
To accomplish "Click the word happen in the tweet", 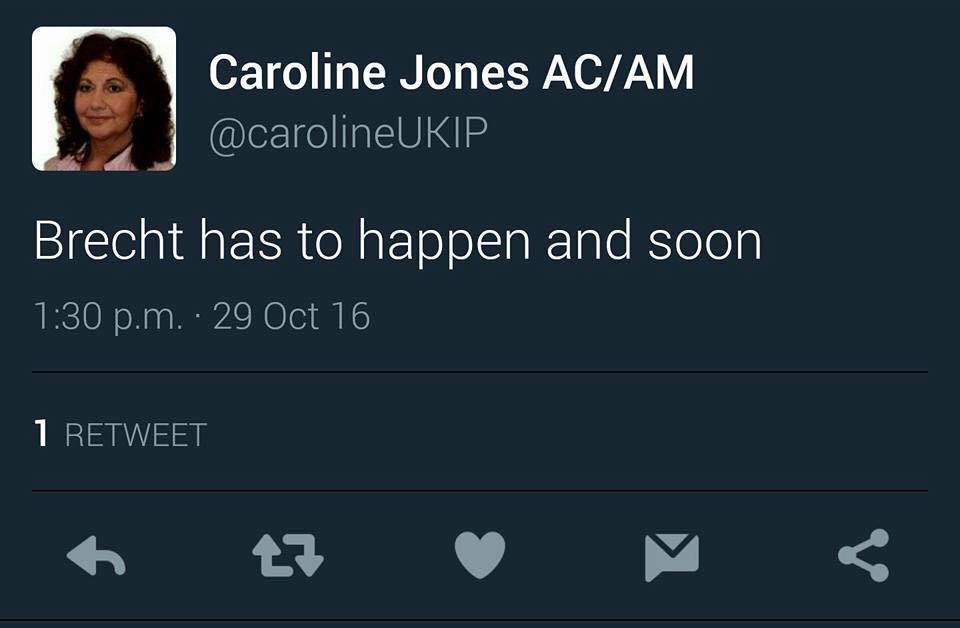I will (x=444, y=243).
